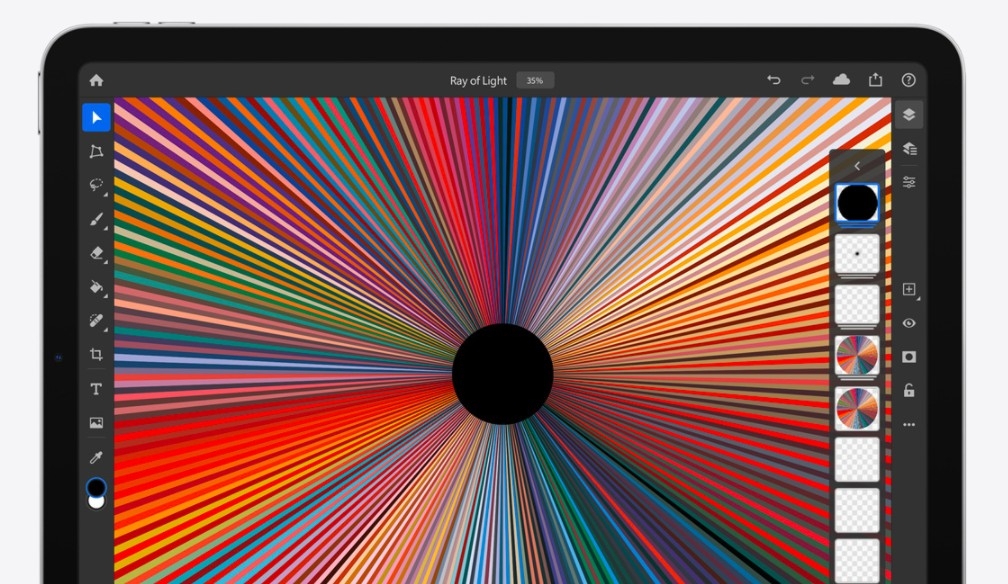This screenshot has width=1008, height=584.
Task: Open the white background color chip
Action: click(x=96, y=502)
